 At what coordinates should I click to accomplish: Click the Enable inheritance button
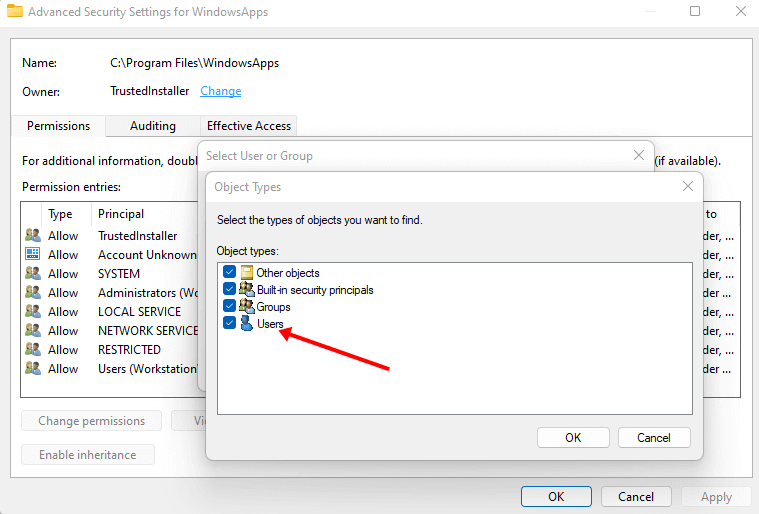[88, 454]
